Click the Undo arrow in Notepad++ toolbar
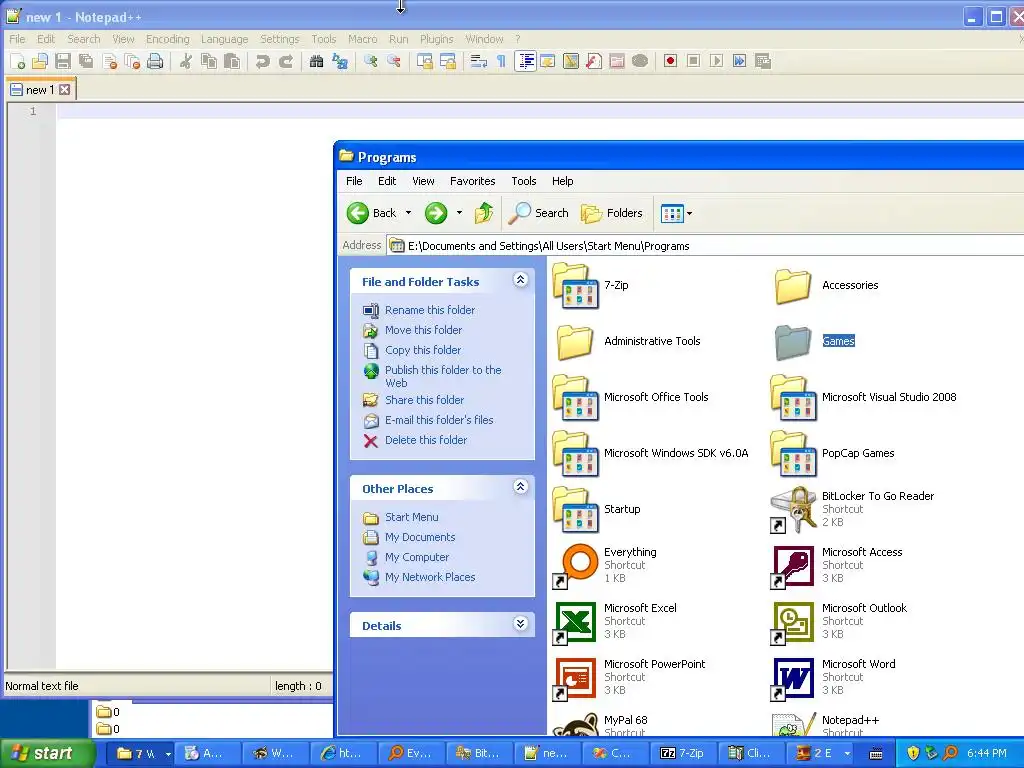This screenshot has width=1024, height=768. [263, 61]
